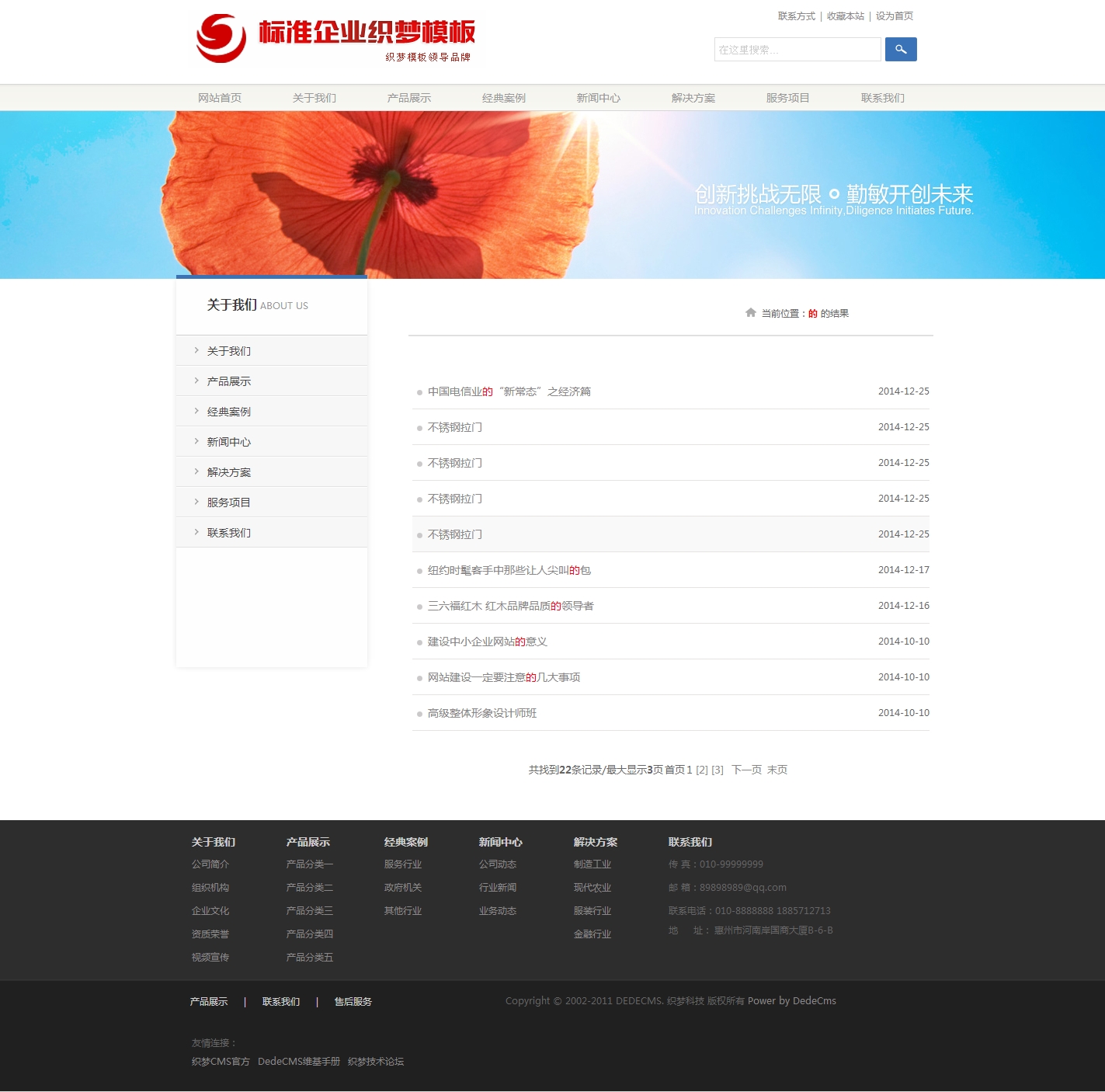This screenshot has width=1105, height=1092.
Task: Click the blue magnifier search button
Action: (901, 50)
